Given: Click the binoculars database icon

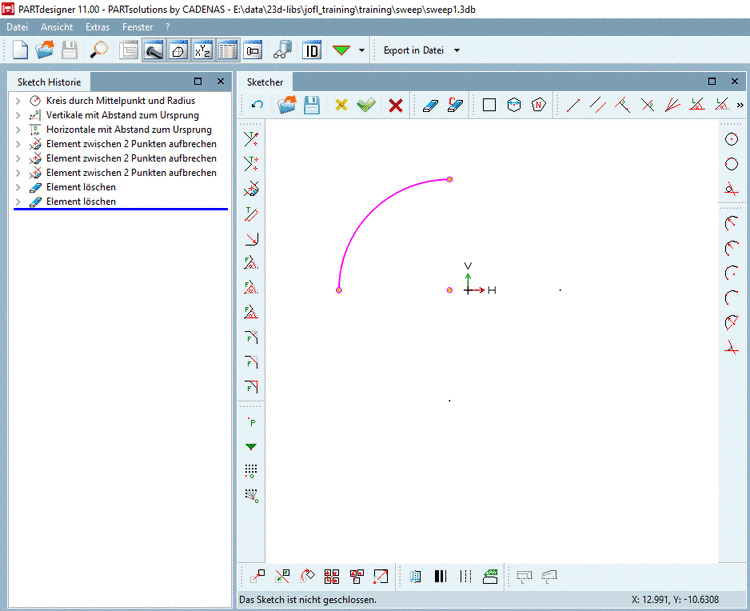Looking at the screenshot, I should click(x=282, y=50).
